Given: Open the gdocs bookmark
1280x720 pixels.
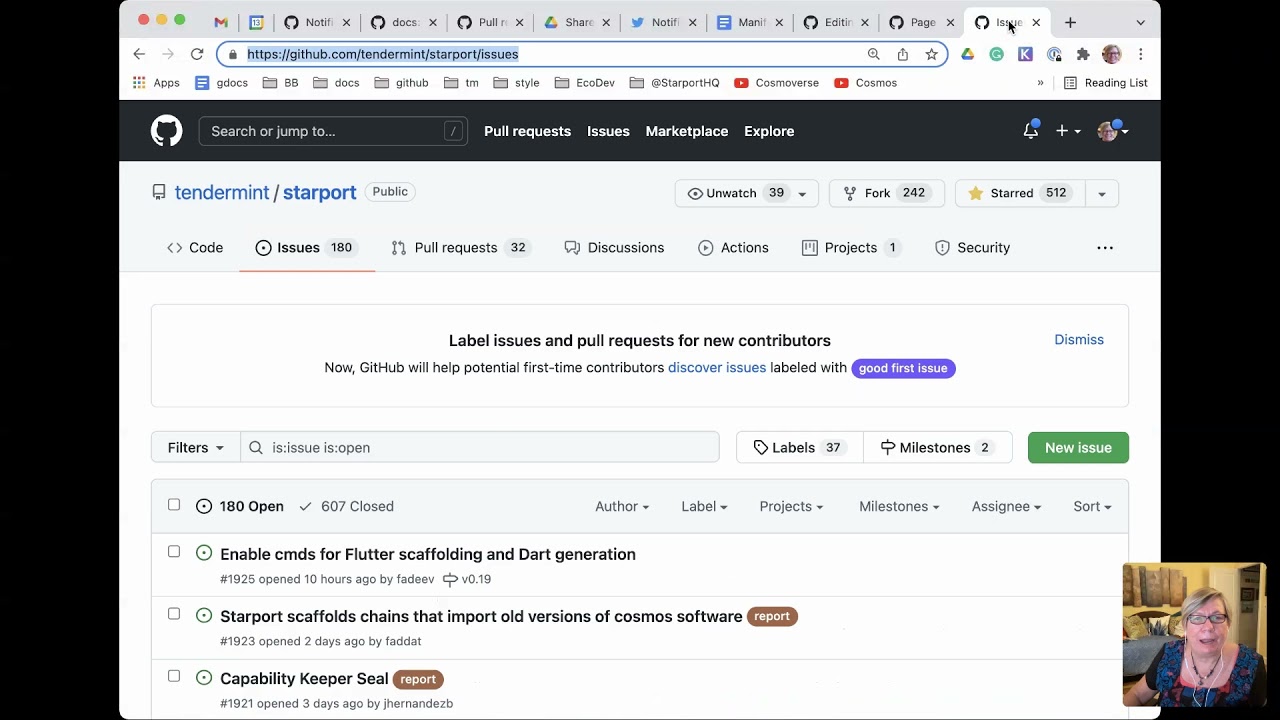Looking at the screenshot, I should [x=221, y=83].
